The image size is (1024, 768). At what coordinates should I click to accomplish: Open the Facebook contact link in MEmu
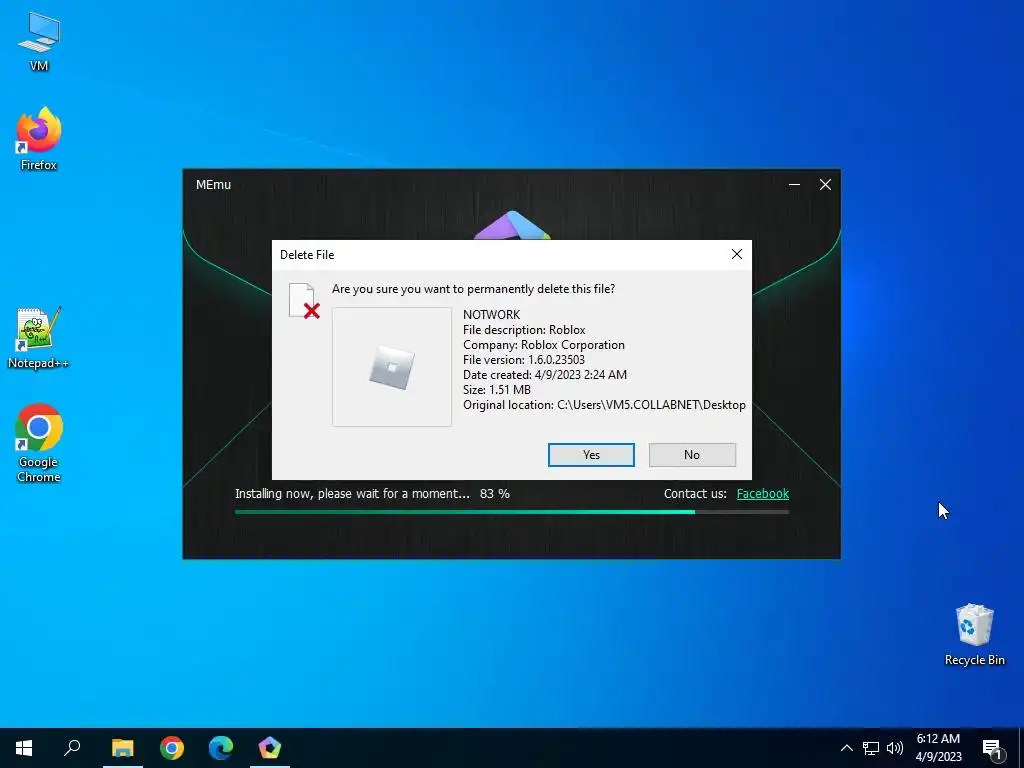(763, 494)
